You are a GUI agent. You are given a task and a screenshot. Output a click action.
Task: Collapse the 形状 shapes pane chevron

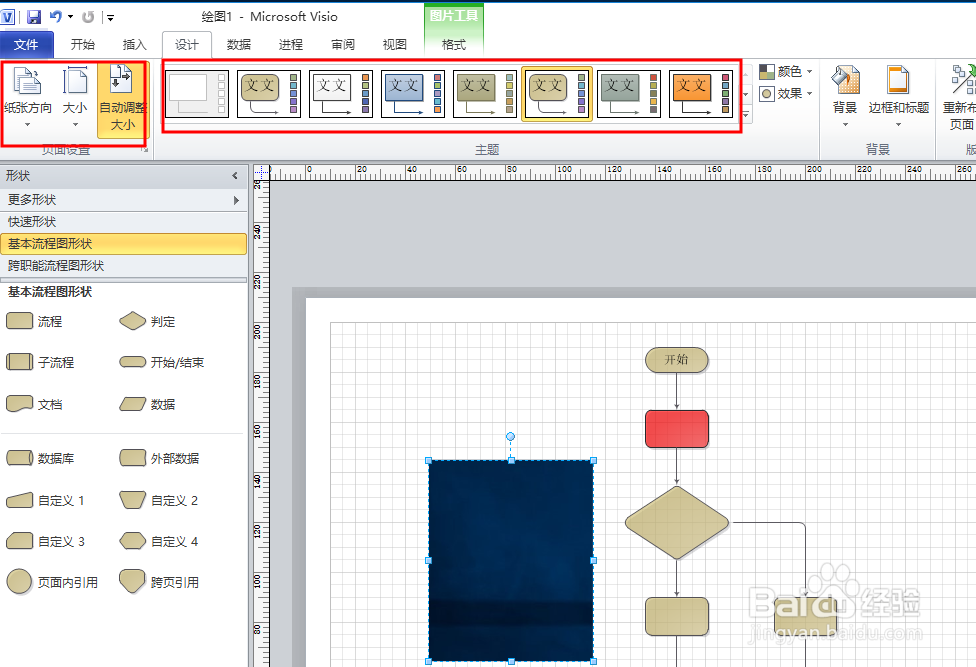(x=236, y=176)
